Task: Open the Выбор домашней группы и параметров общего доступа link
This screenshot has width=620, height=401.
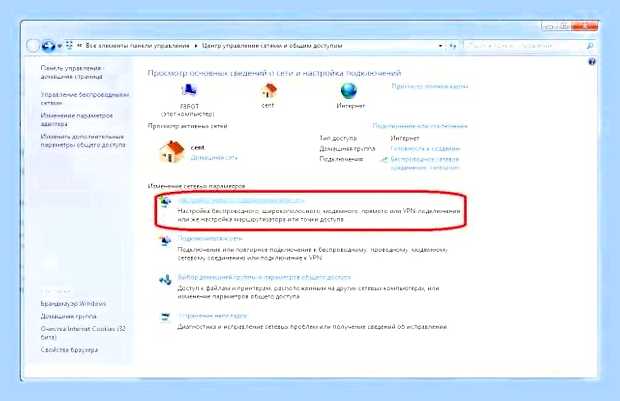Action: 264,277
